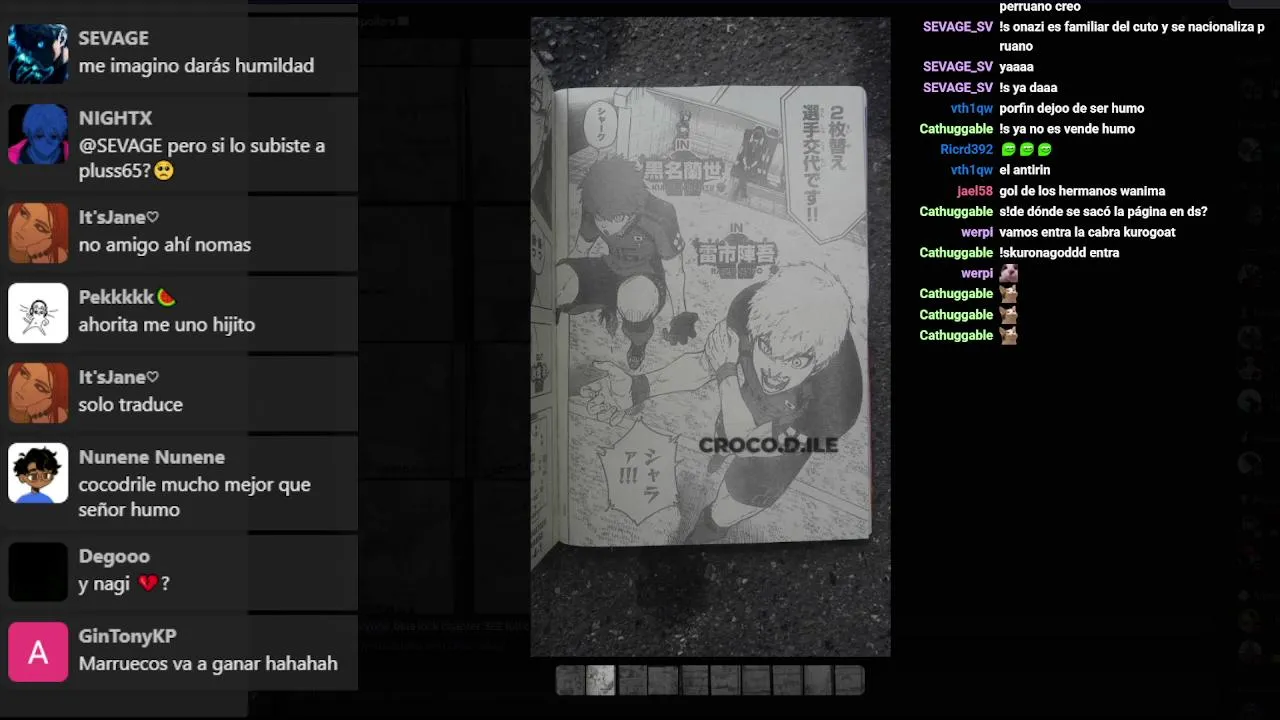Click werpi's name beside 'vamos entra la cabra'

tap(977, 232)
